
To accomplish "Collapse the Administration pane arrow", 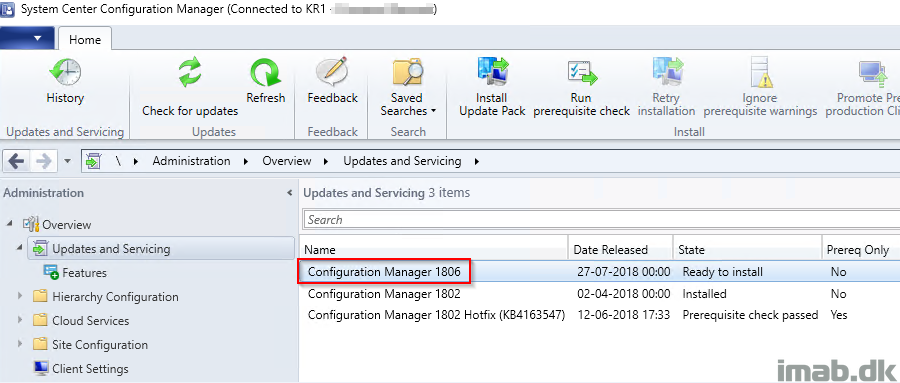I will click(x=289, y=193).
